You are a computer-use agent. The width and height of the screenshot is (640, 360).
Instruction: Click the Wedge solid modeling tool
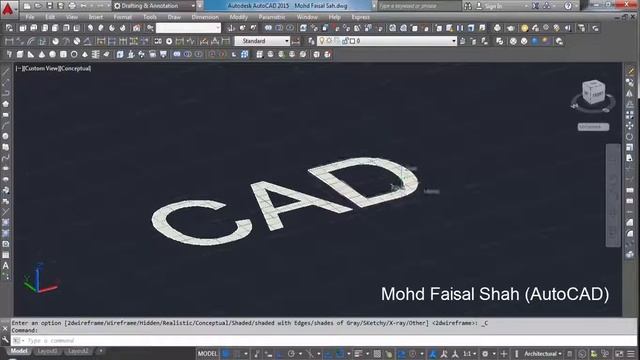[31, 54]
